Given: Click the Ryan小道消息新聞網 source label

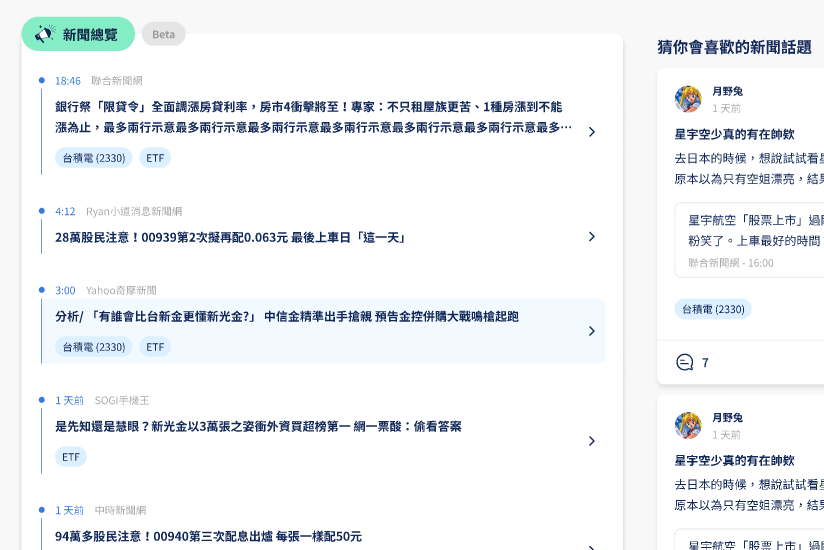Looking at the screenshot, I should pos(134,212).
